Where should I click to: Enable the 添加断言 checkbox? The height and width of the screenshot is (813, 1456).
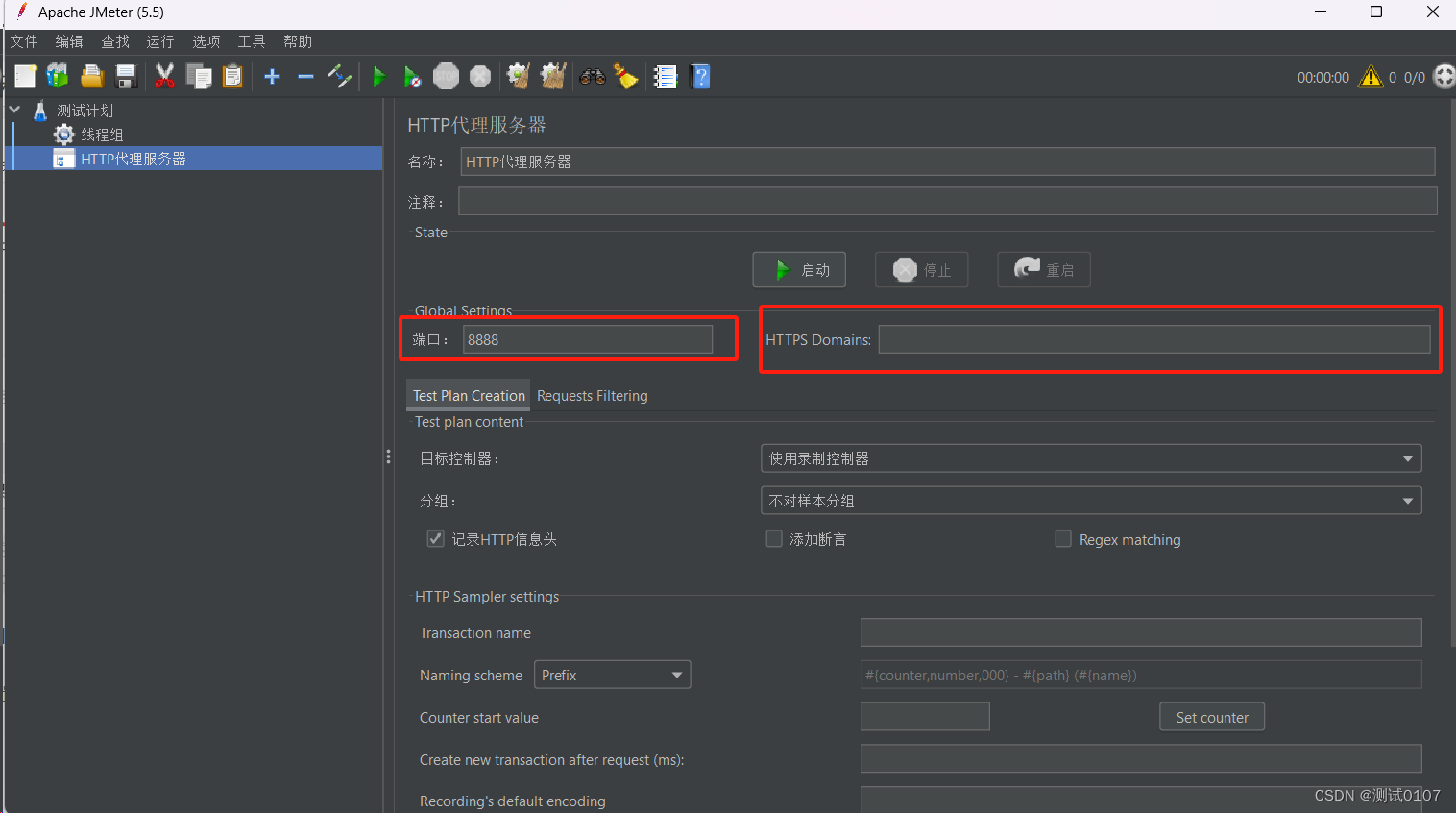[774, 539]
